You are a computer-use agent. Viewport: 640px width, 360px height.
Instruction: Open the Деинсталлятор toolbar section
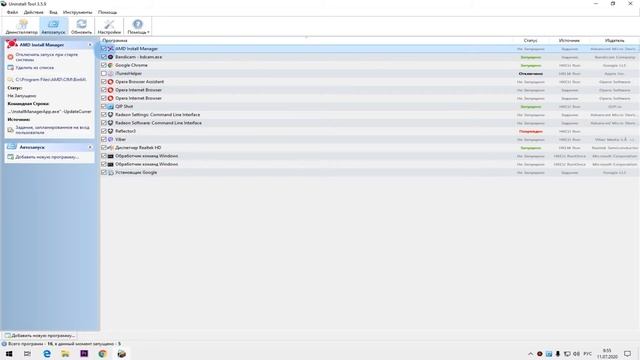pyautogui.click(x=22, y=26)
